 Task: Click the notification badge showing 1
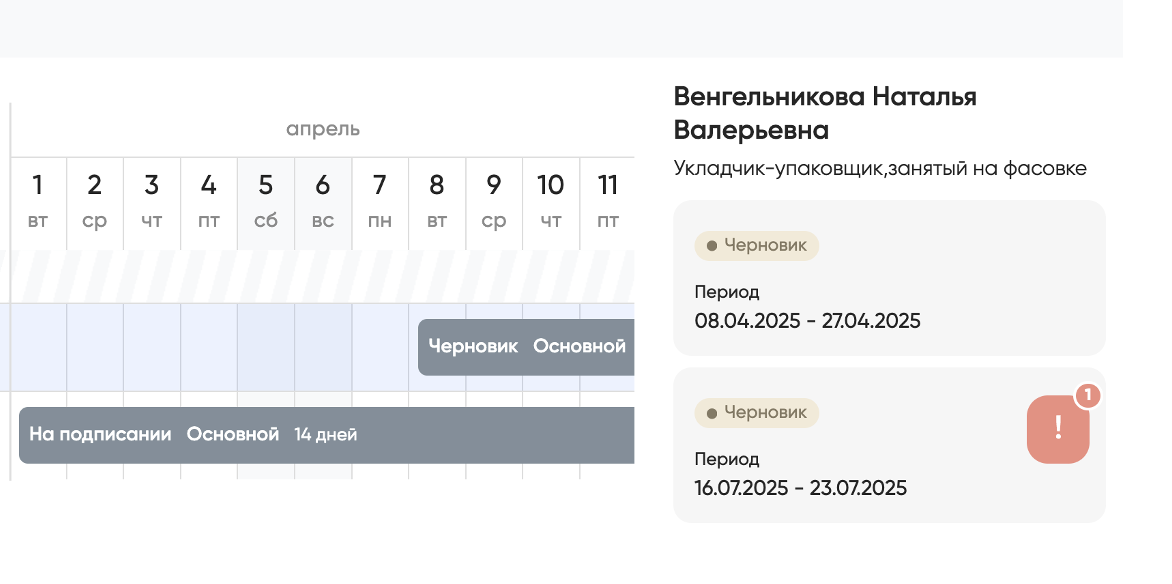pyautogui.click(x=1087, y=396)
